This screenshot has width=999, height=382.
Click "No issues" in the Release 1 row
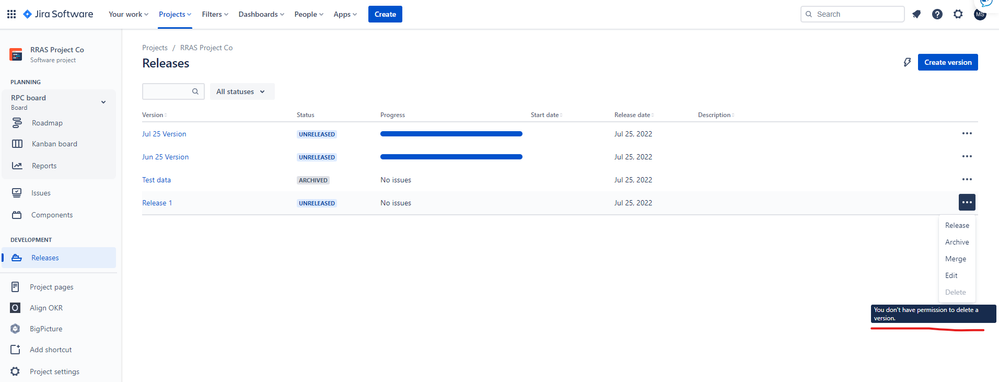tap(396, 203)
